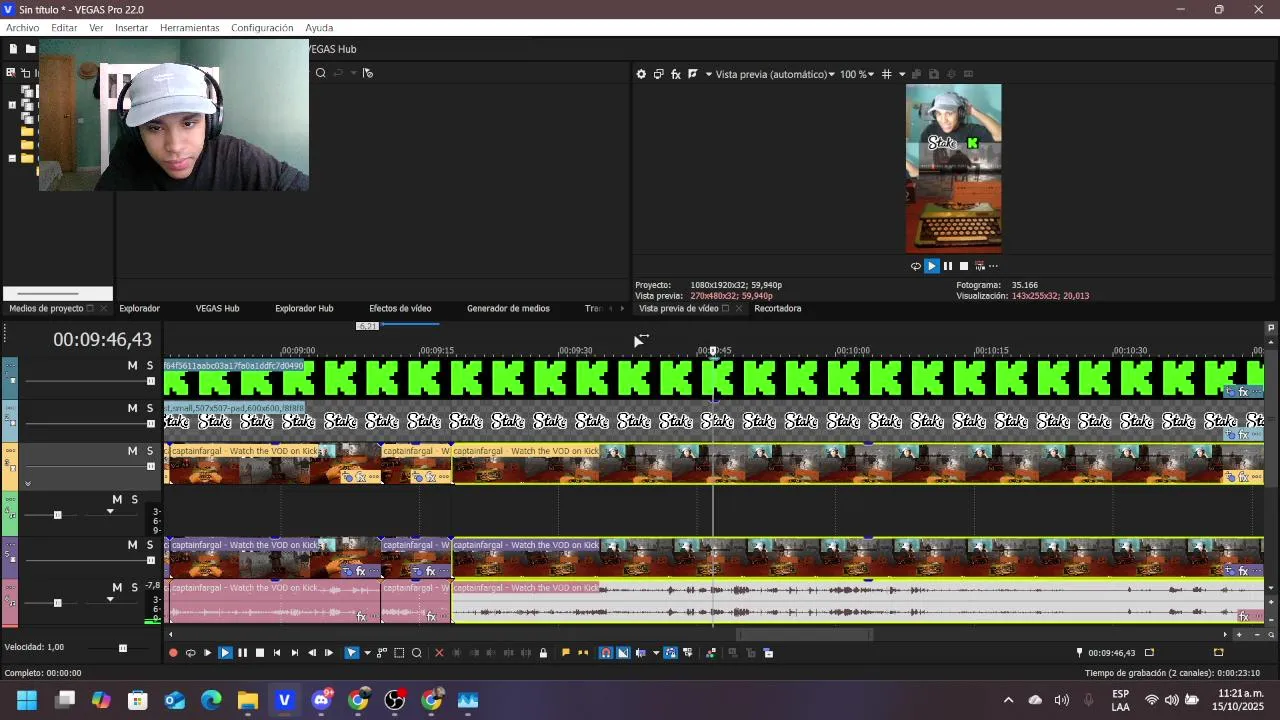Mute the bottom pink audio track
The image size is (1280, 720).
[x=117, y=587]
